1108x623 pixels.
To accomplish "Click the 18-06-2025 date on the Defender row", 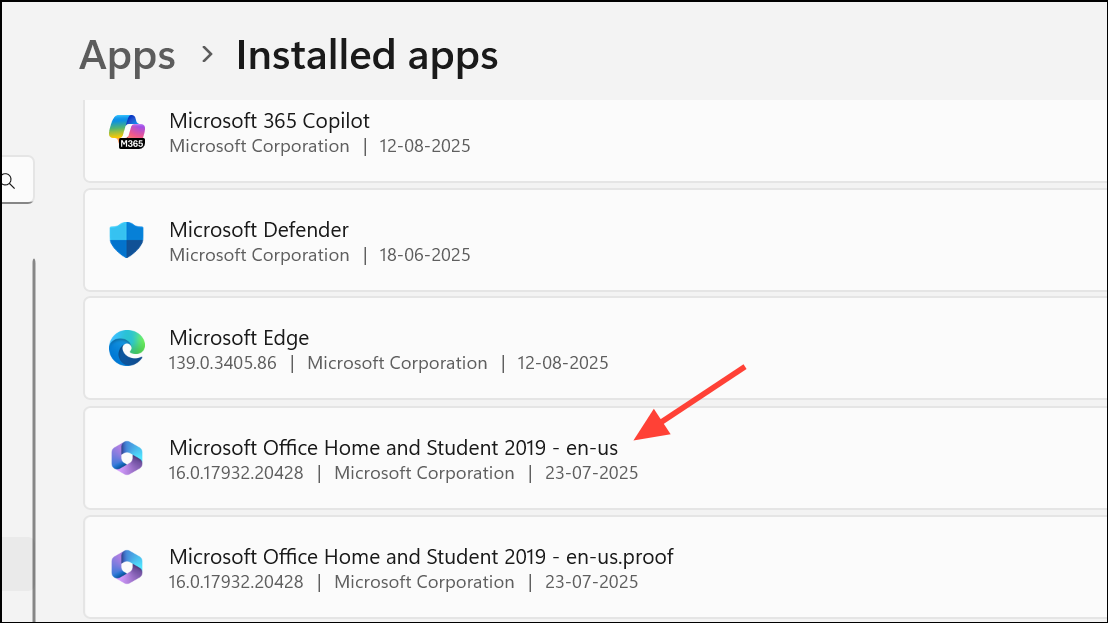I will tap(425, 255).
